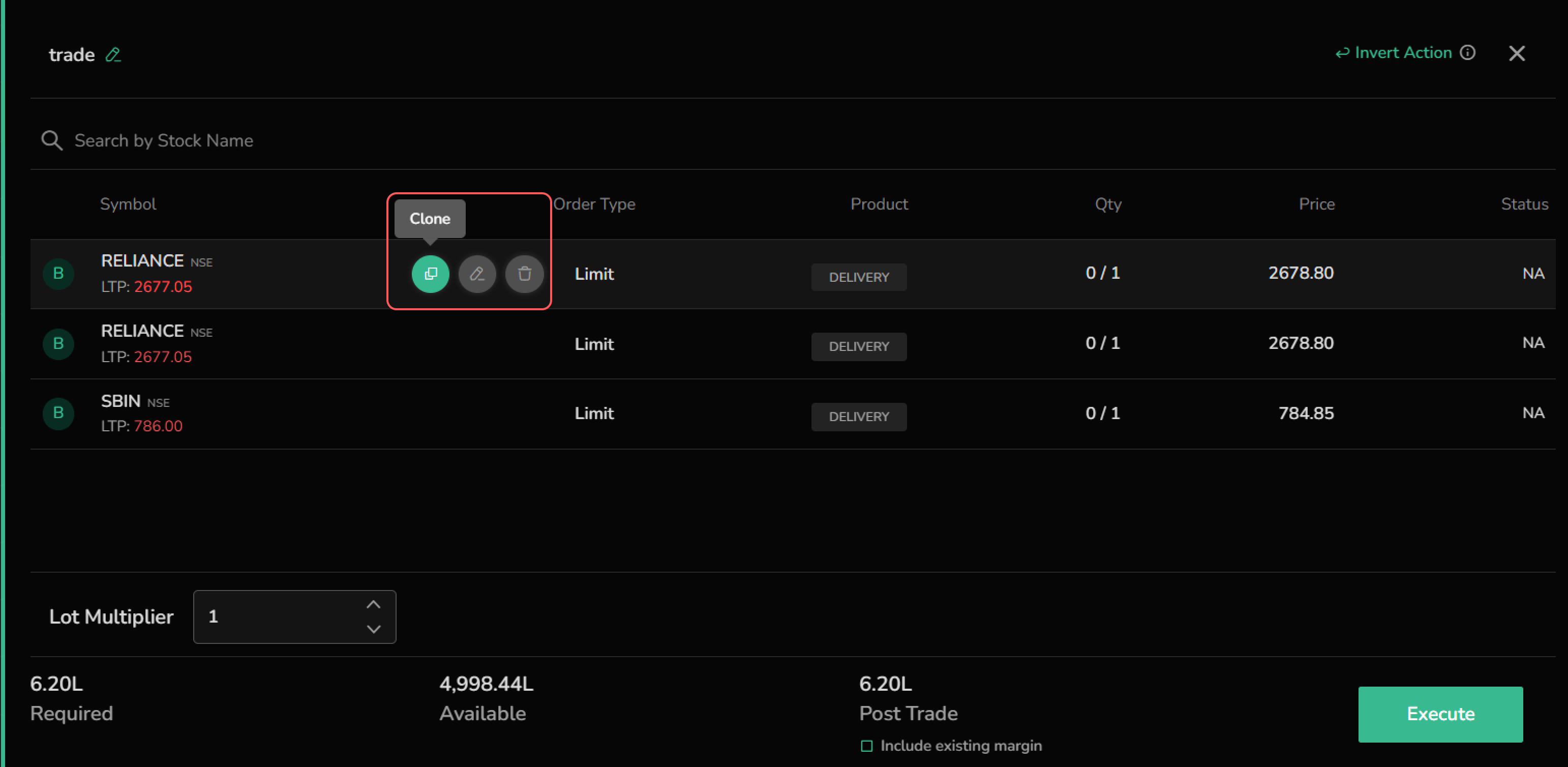Click Limit order type on SBIN row

pyautogui.click(x=594, y=414)
